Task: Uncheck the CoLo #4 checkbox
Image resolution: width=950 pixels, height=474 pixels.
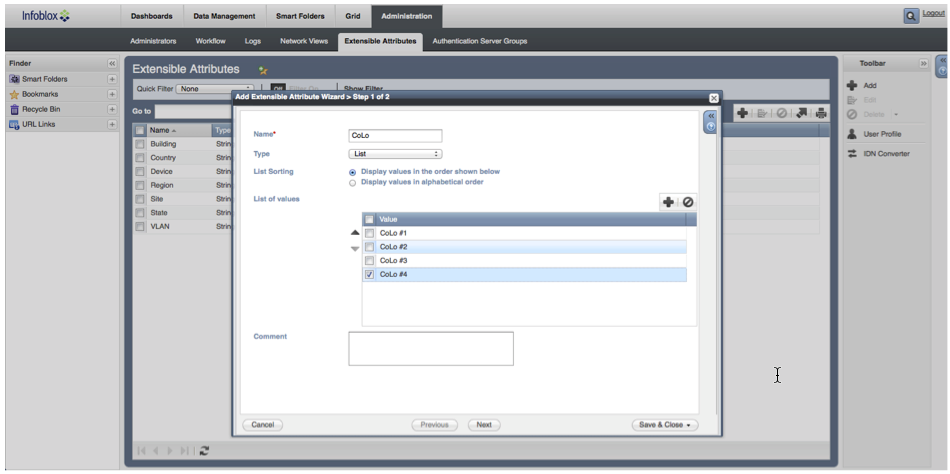Action: [x=369, y=275]
